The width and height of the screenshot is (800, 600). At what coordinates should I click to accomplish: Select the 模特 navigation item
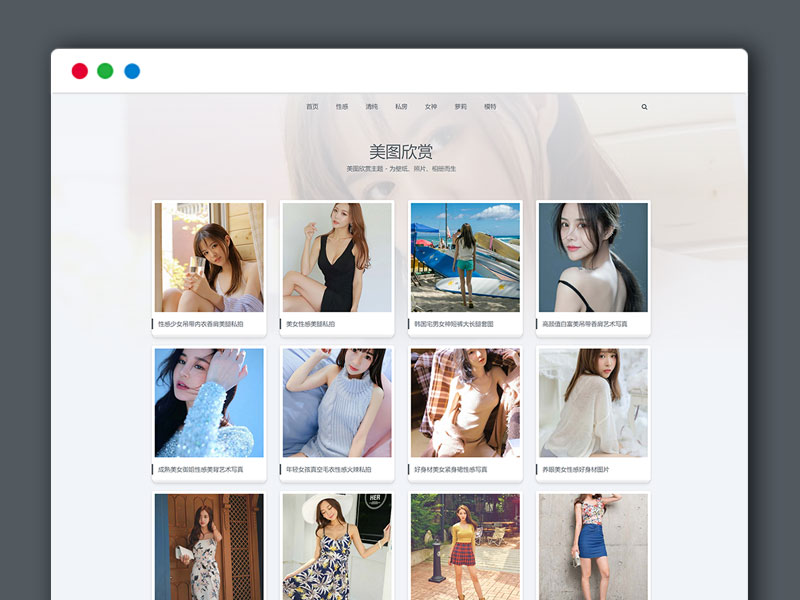[x=490, y=107]
